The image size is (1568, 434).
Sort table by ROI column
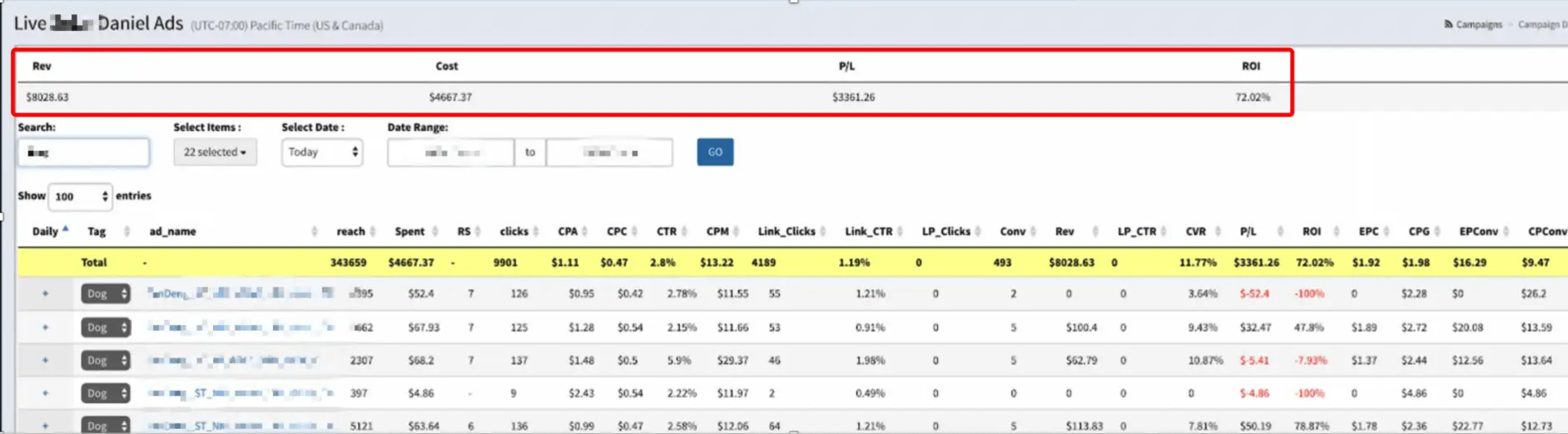(1312, 232)
